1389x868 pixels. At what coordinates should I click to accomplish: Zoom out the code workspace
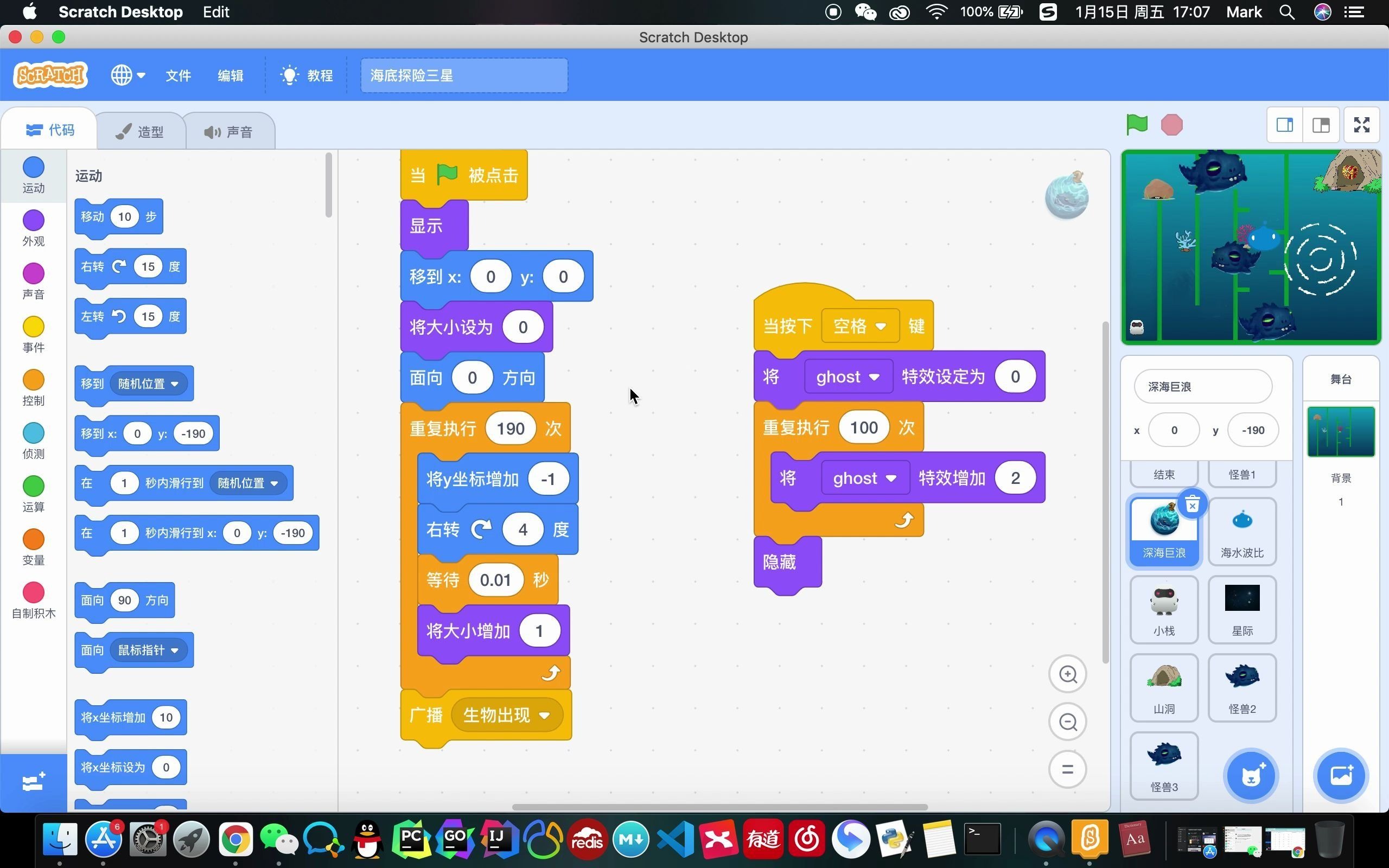tap(1067, 722)
